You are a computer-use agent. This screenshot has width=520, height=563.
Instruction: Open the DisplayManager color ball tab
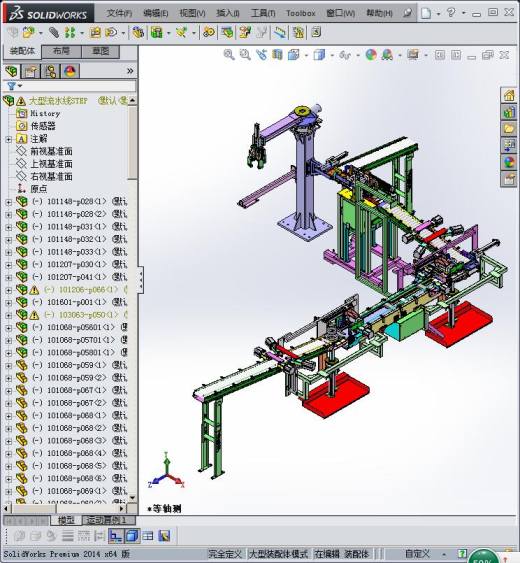click(x=70, y=71)
